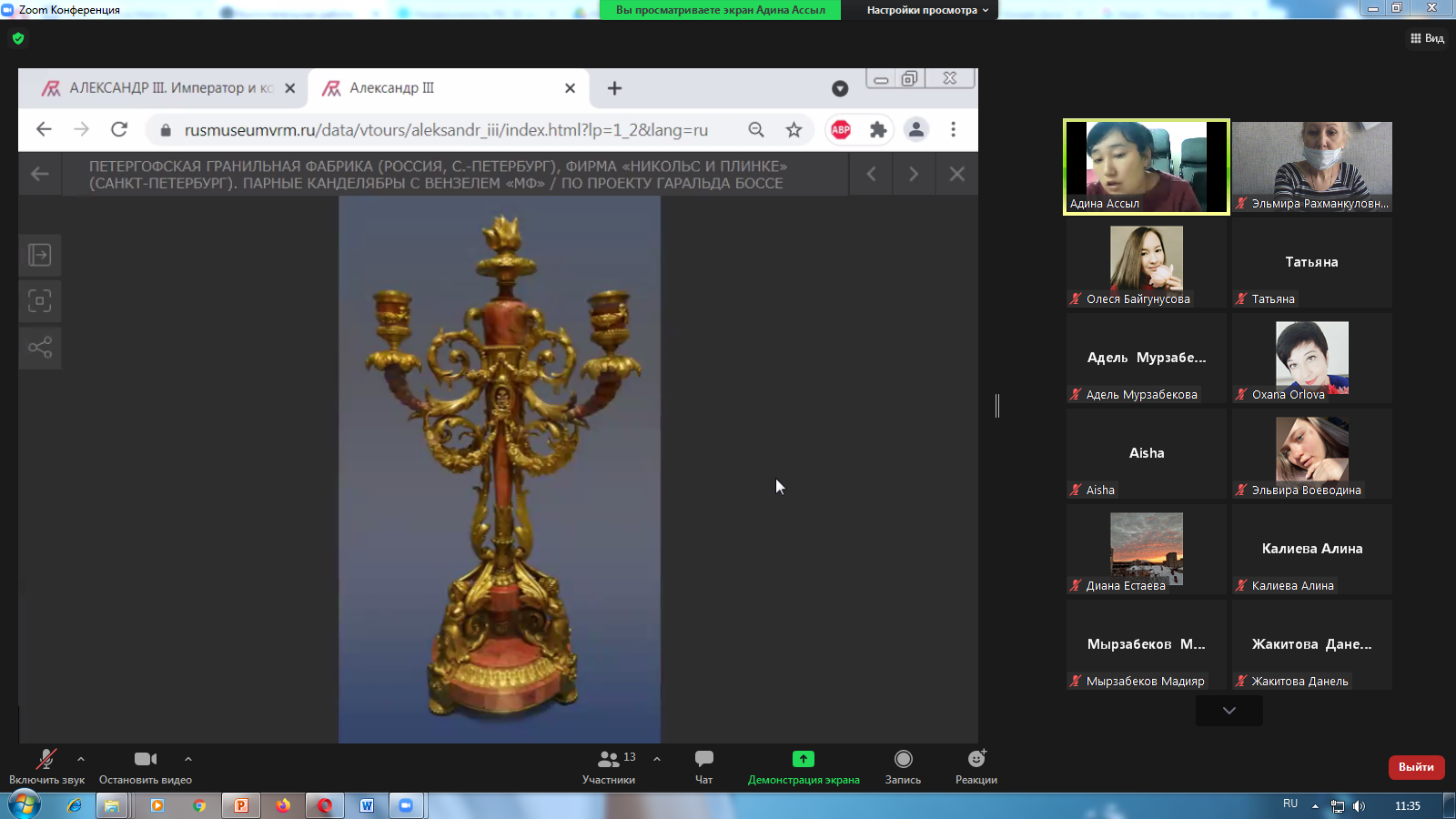The image size is (1456, 819).
Task: Open the Windows Start menu
Action: tap(24, 805)
